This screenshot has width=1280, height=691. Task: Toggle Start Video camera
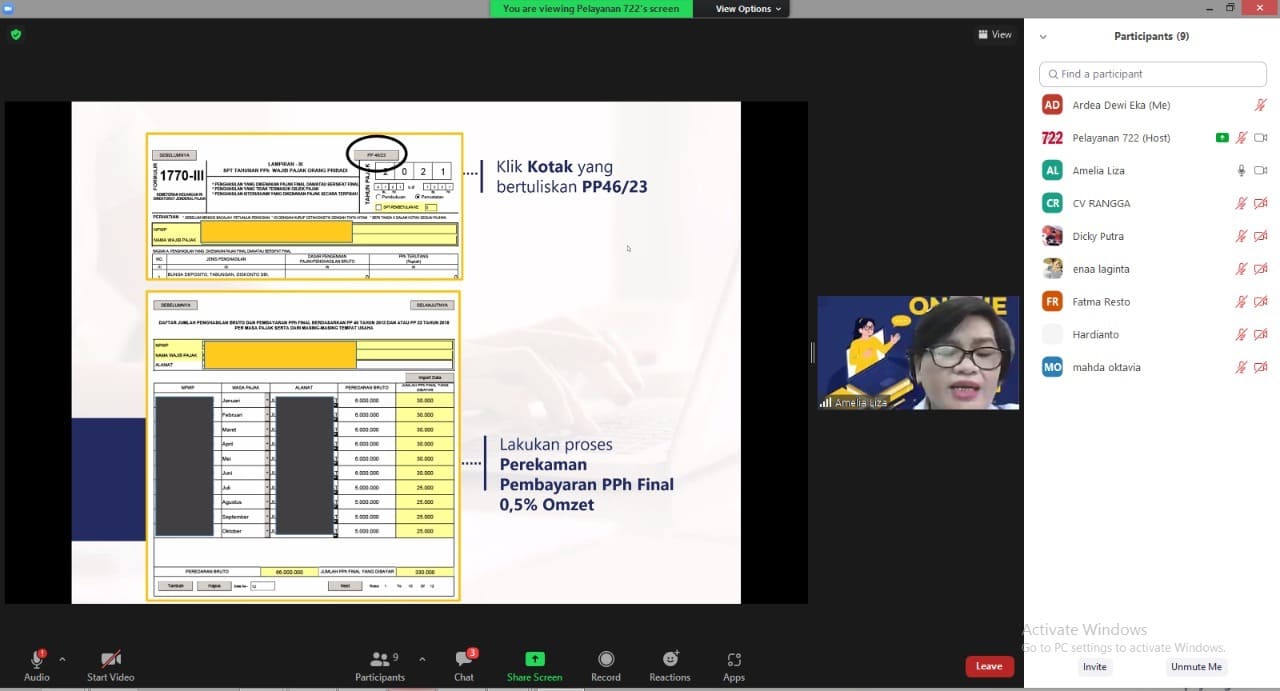[111, 660]
